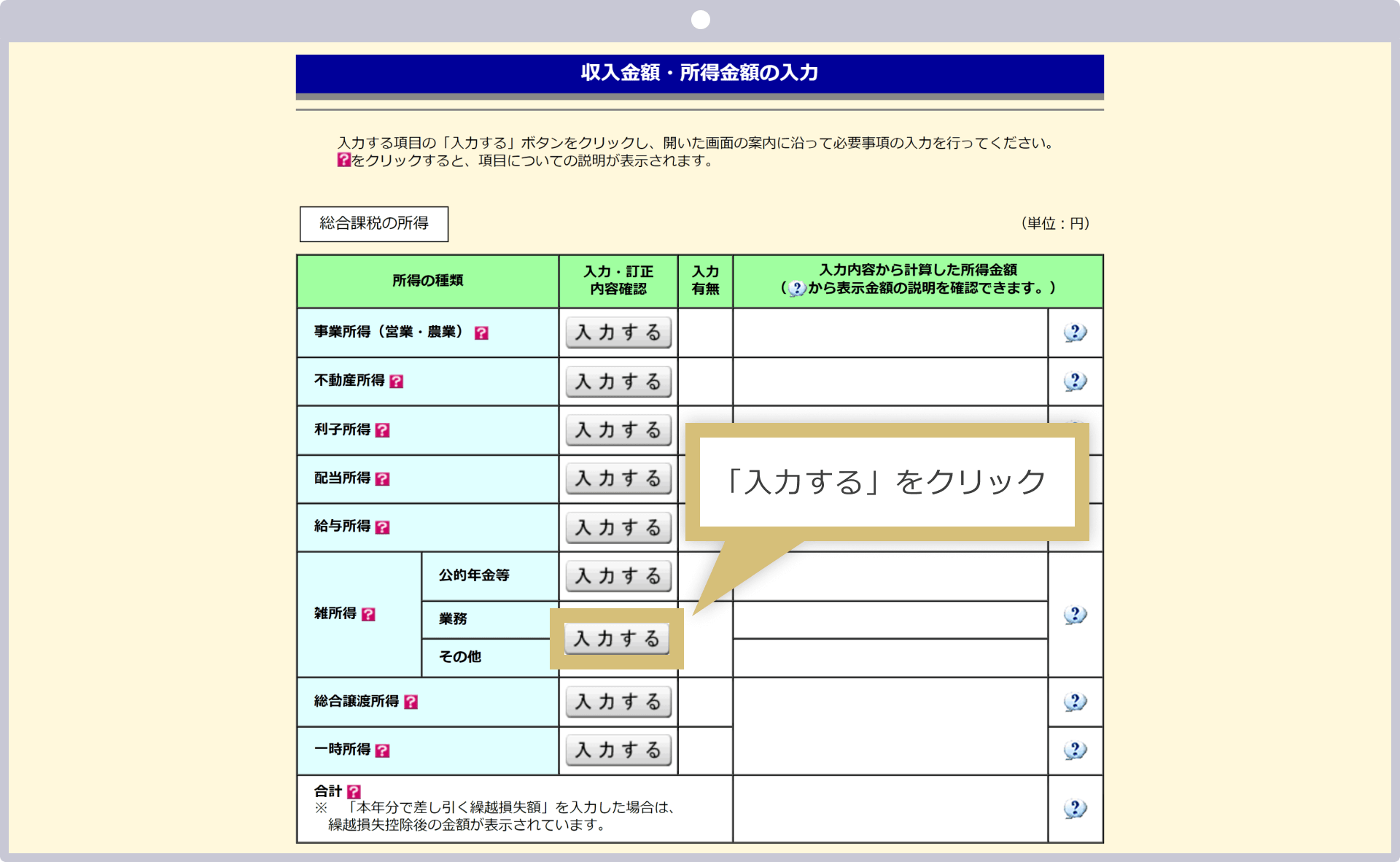Open help icon beside 給与所得
Image resolution: width=1400 pixels, height=862 pixels.
(382, 527)
